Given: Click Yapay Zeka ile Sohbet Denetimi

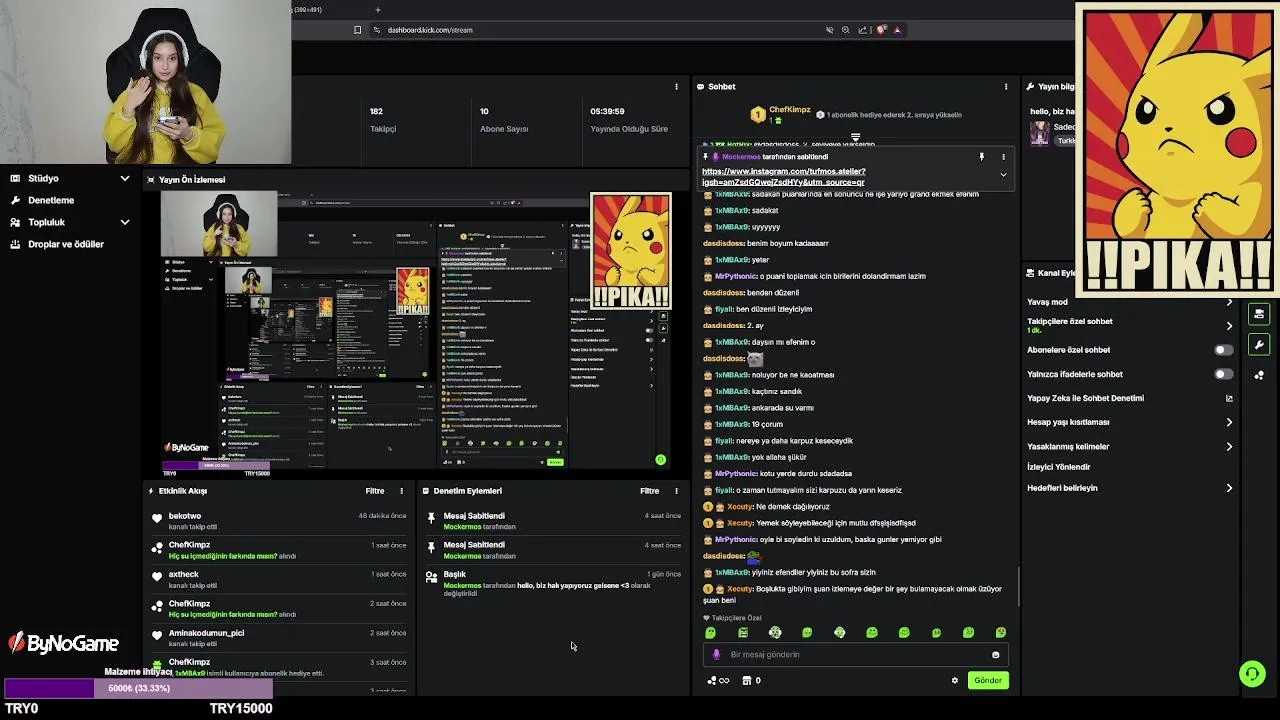Looking at the screenshot, I should (1085, 398).
